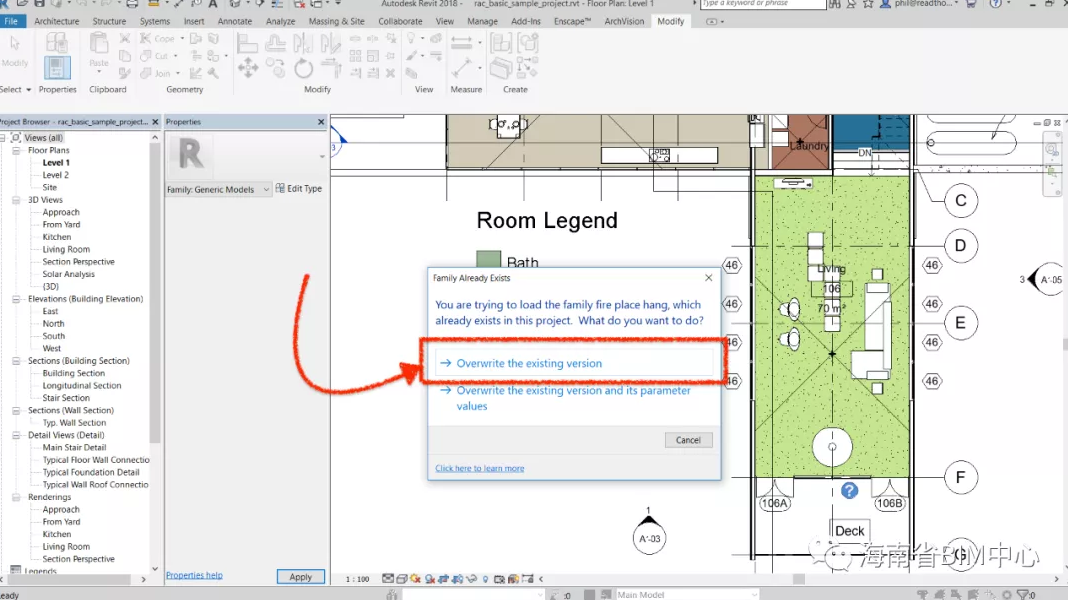This screenshot has height=600, width=1068.
Task: Choose Overwrite the existing version
Action: pyautogui.click(x=529, y=364)
